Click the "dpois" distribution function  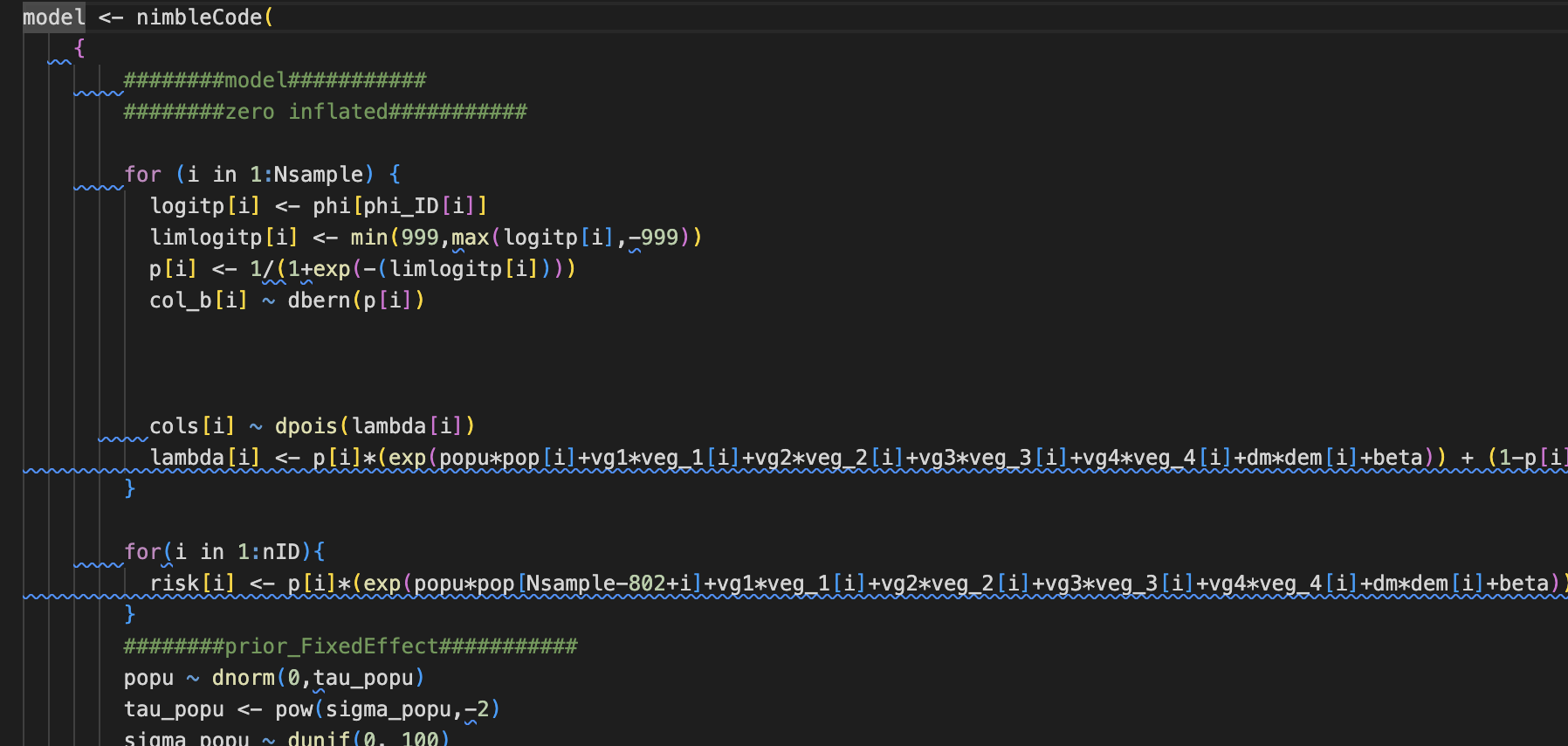(306, 426)
